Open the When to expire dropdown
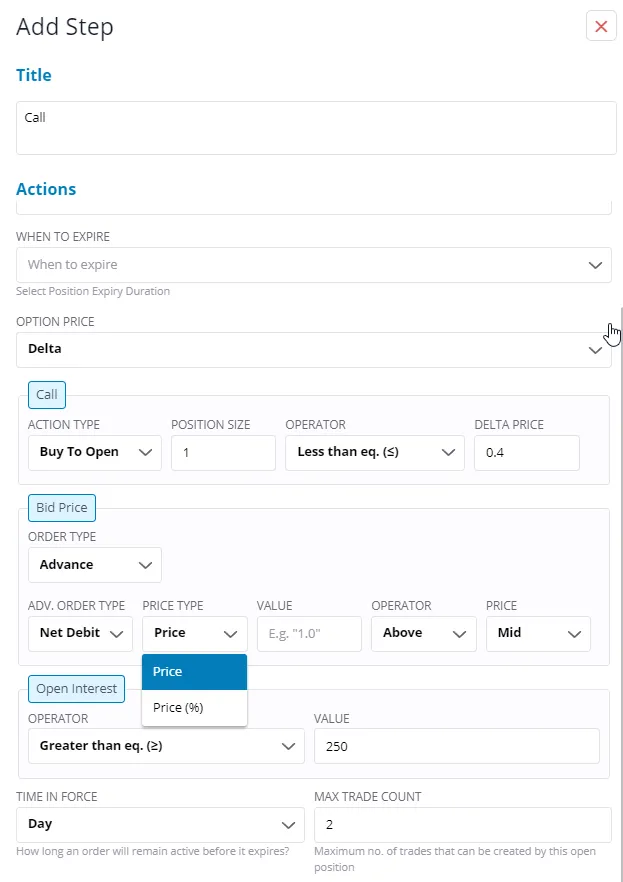Screen dimensions: 623x882 (x=314, y=265)
